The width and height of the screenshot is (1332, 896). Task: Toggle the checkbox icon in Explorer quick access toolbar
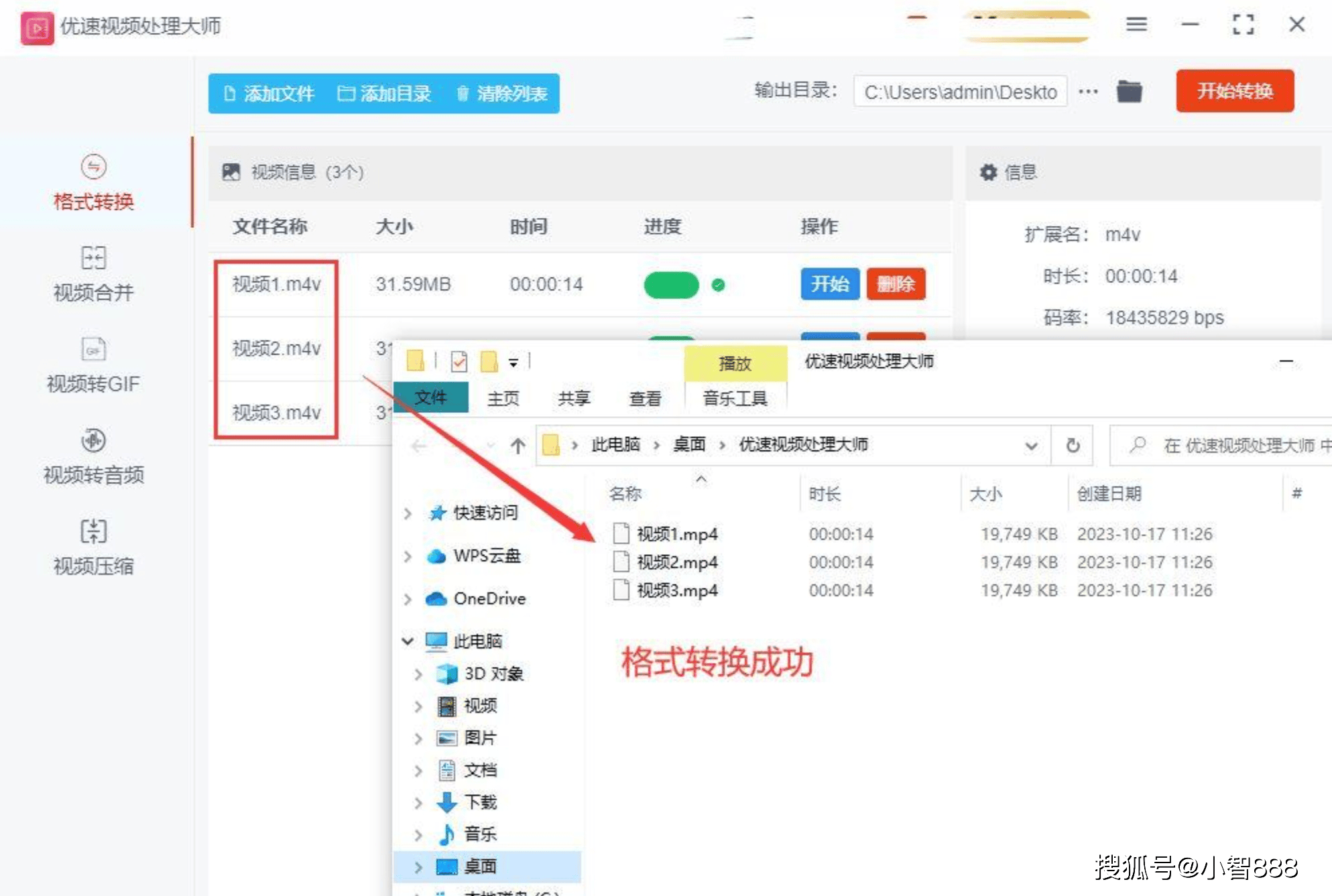click(459, 362)
